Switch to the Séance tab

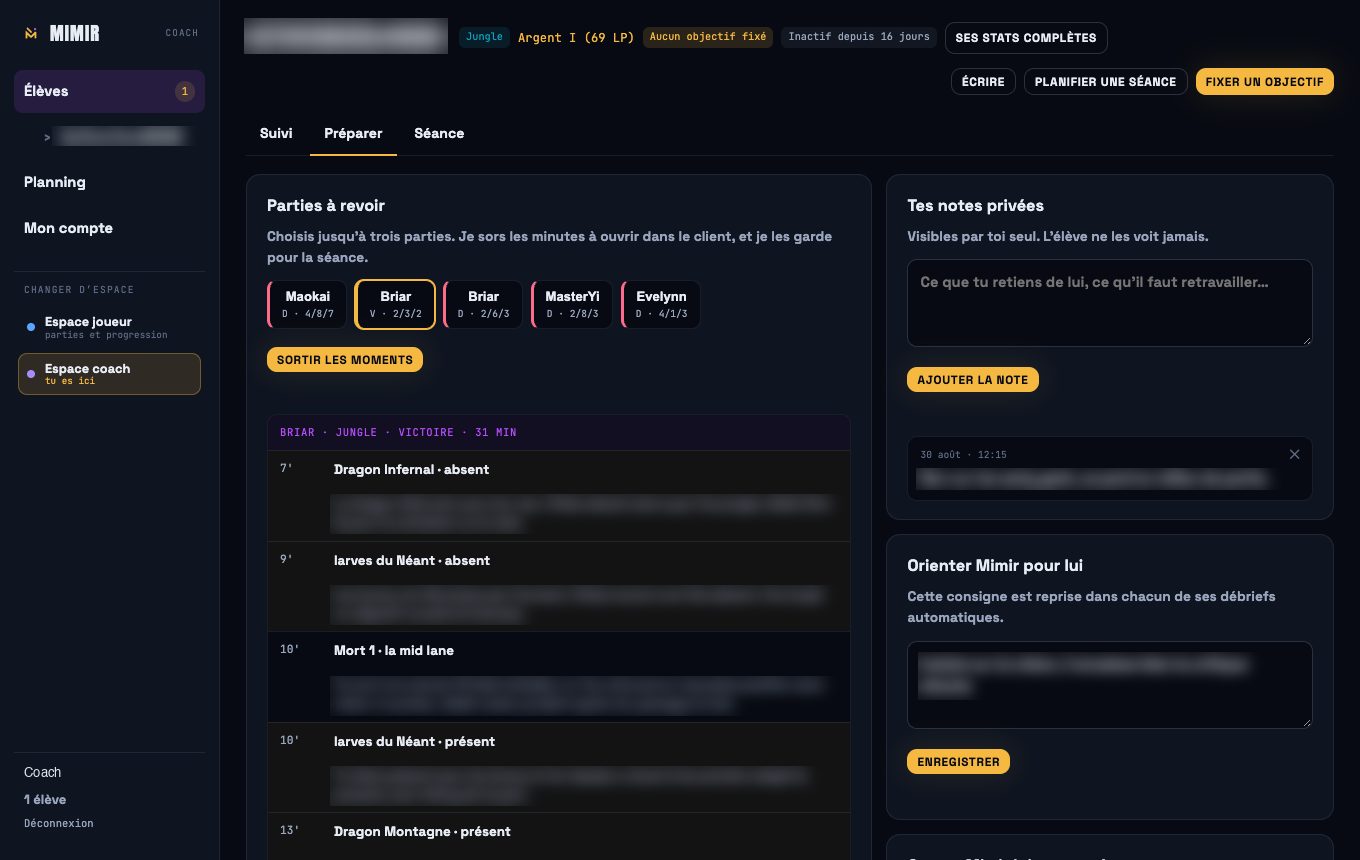click(439, 133)
